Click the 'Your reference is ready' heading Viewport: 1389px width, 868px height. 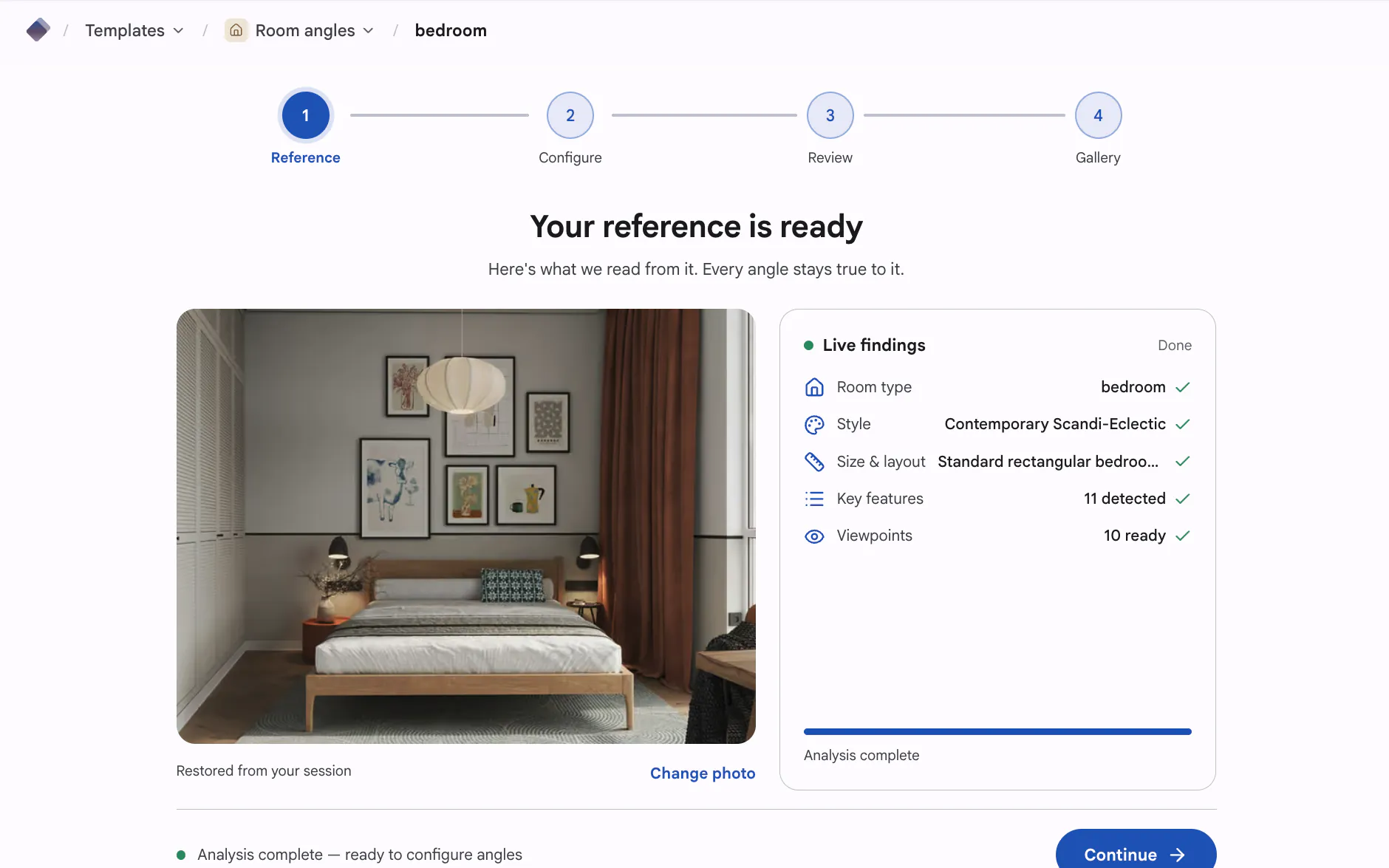[696, 226]
